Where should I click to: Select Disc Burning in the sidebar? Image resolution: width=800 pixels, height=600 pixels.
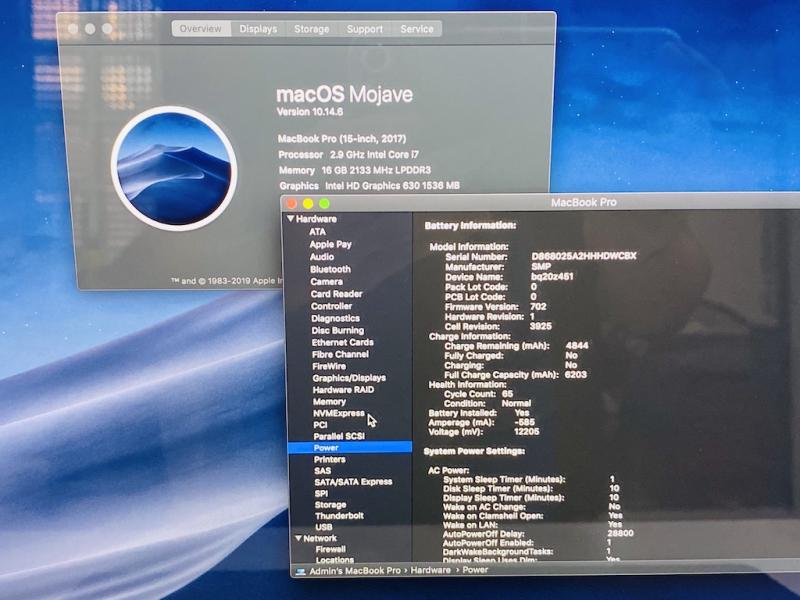[338, 331]
